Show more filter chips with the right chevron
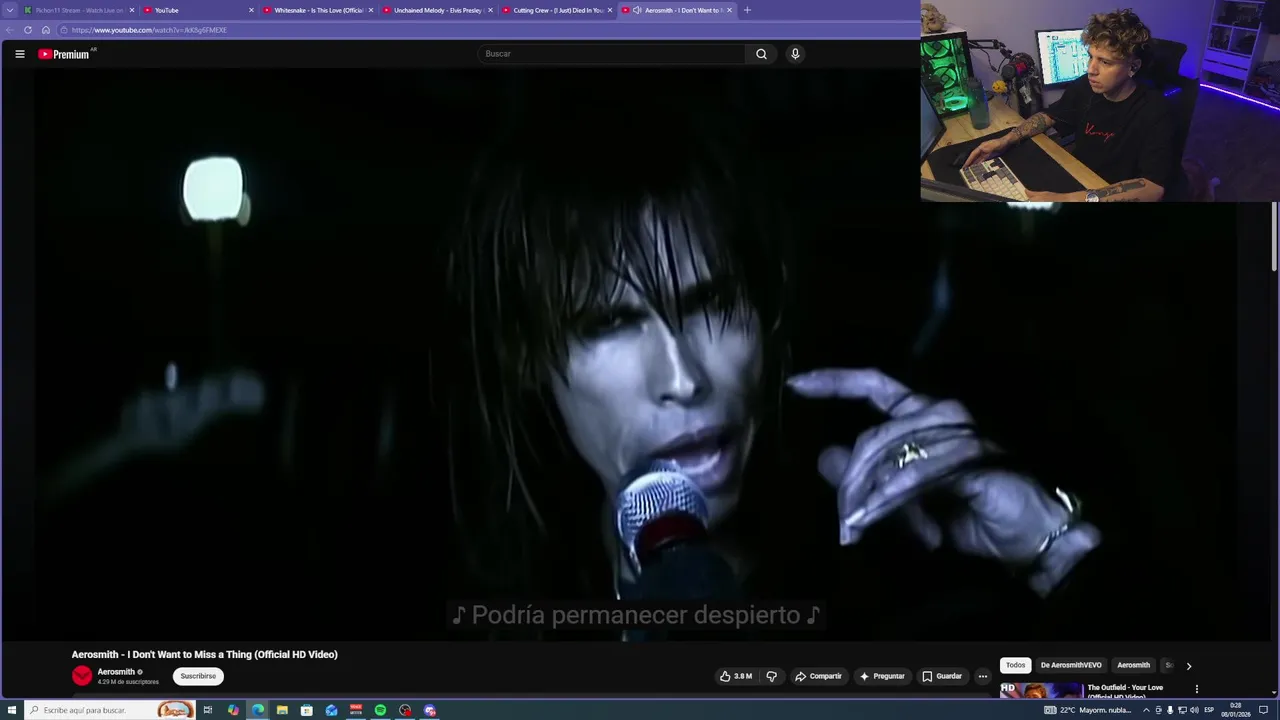 coord(1188,666)
